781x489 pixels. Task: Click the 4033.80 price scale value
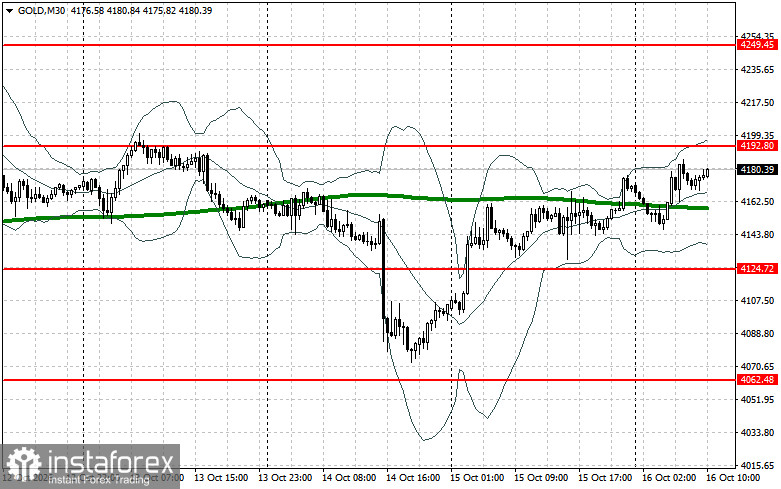point(757,433)
